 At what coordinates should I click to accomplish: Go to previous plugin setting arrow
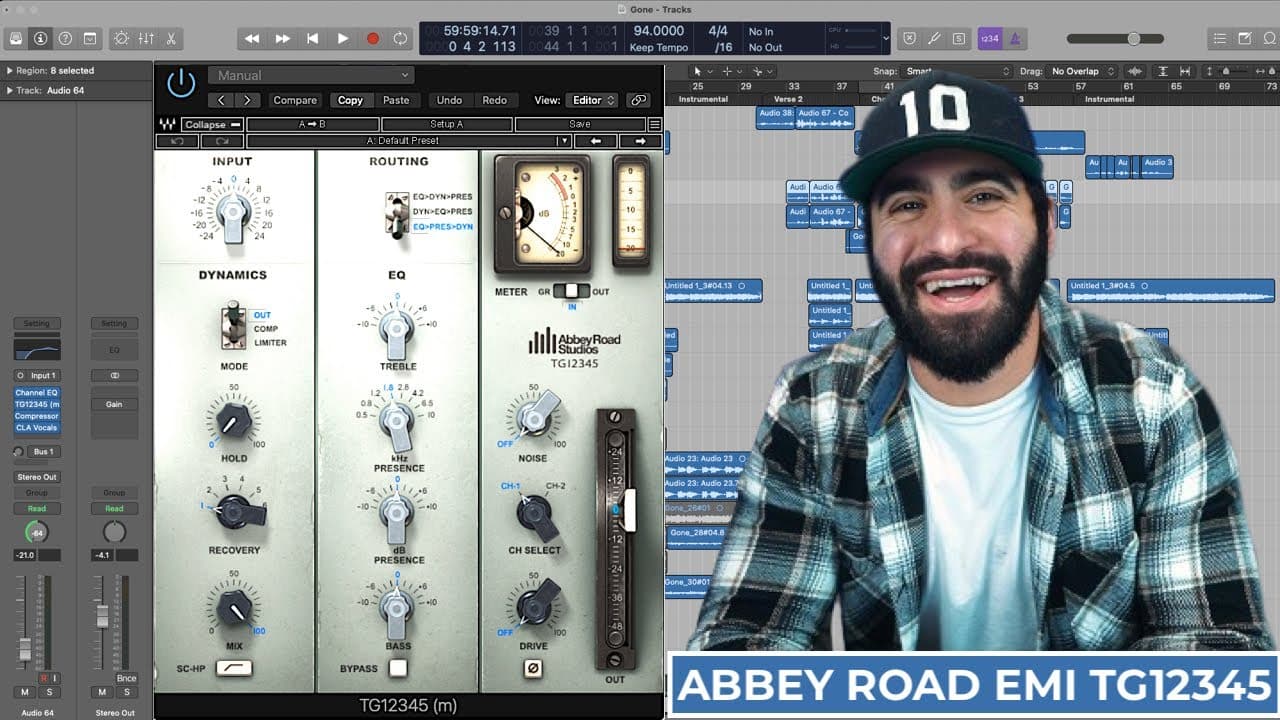[x=223, y=100]
